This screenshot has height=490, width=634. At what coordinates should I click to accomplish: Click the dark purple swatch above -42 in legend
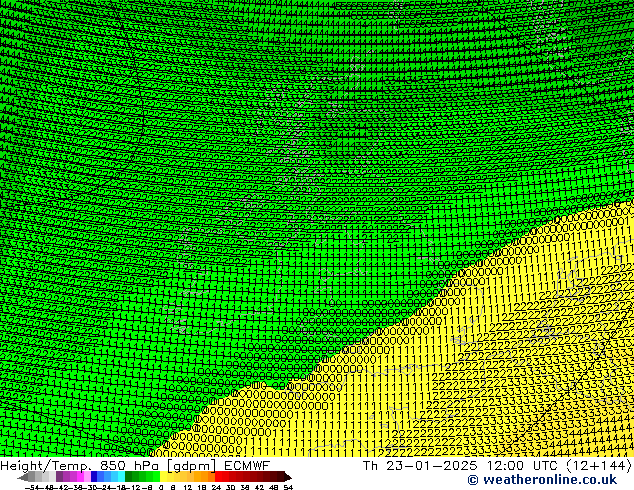point(59,476)
